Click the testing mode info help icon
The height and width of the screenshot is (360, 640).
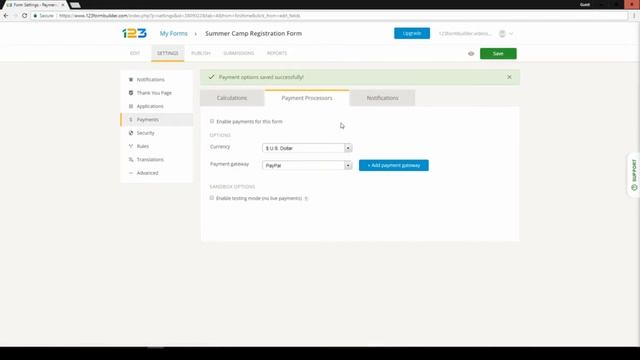tap(306, 198)
